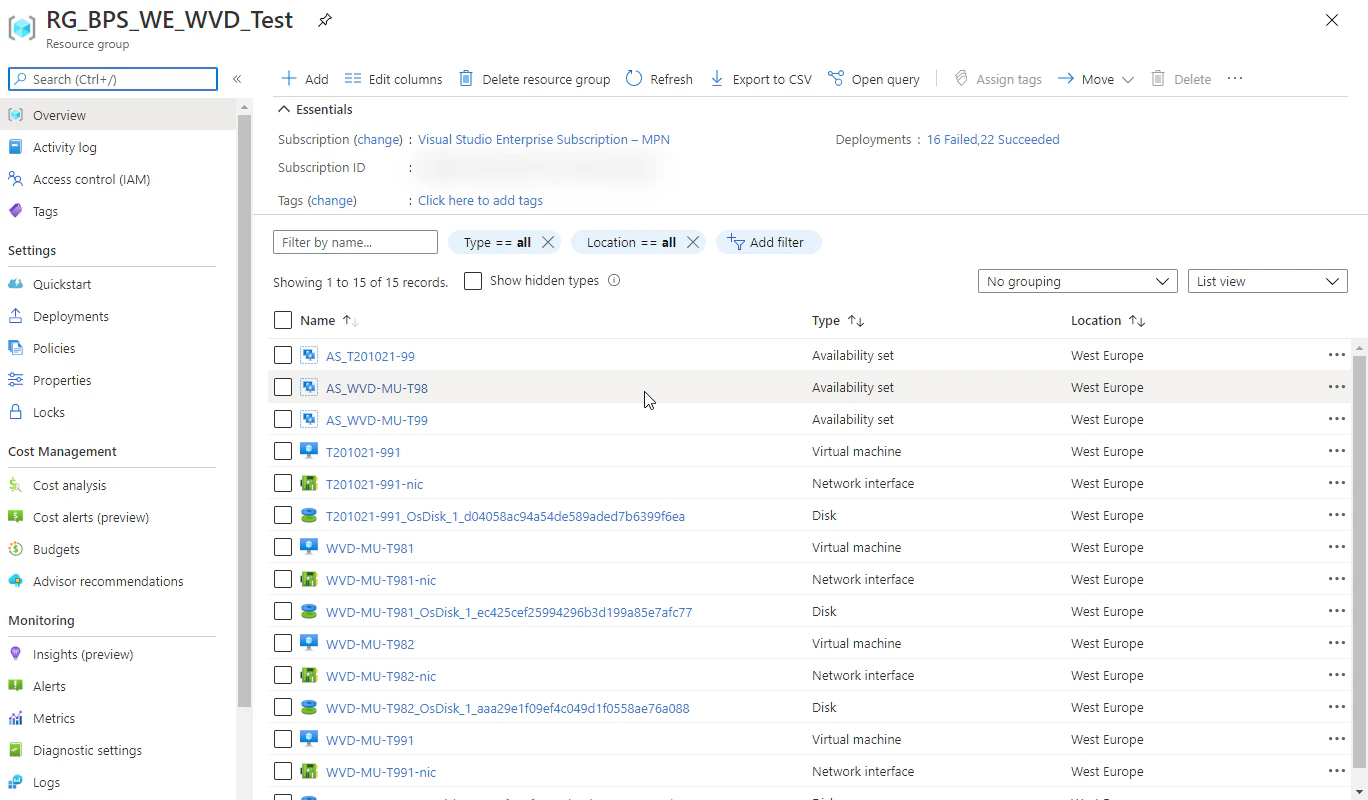Go to Quickstart settings

coord(62,284)
